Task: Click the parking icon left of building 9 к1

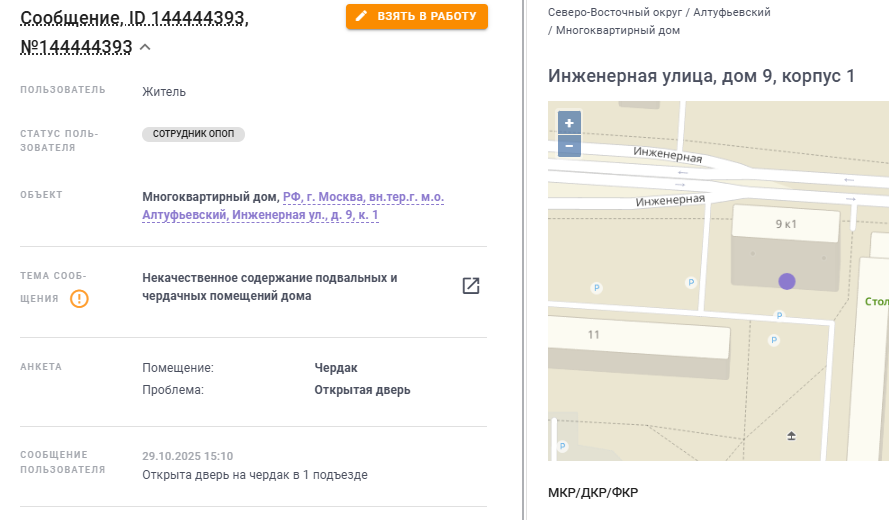Action: (x=689, y=283)
